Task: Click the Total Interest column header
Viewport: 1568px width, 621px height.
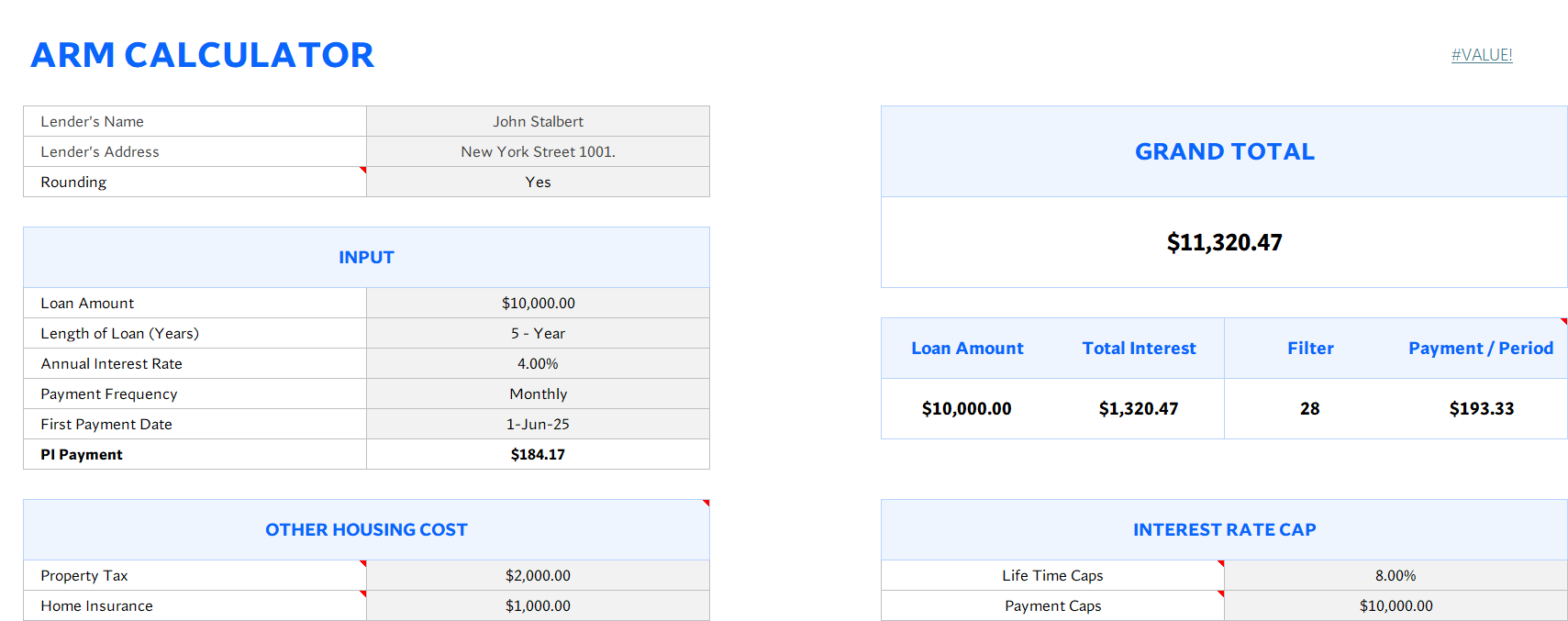Action: 1139,348
